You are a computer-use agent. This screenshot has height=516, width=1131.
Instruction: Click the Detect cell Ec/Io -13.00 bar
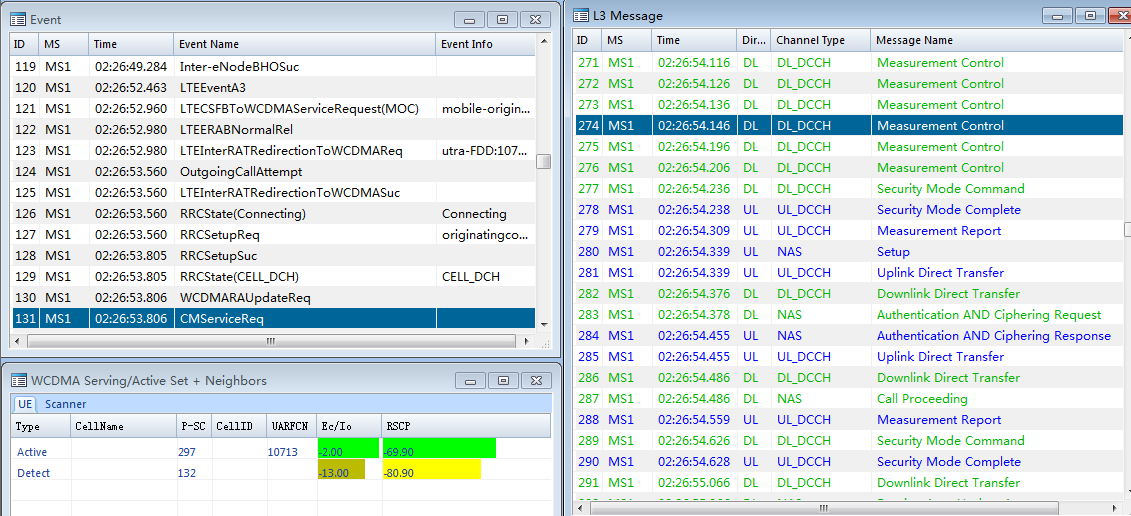(340, 469)
